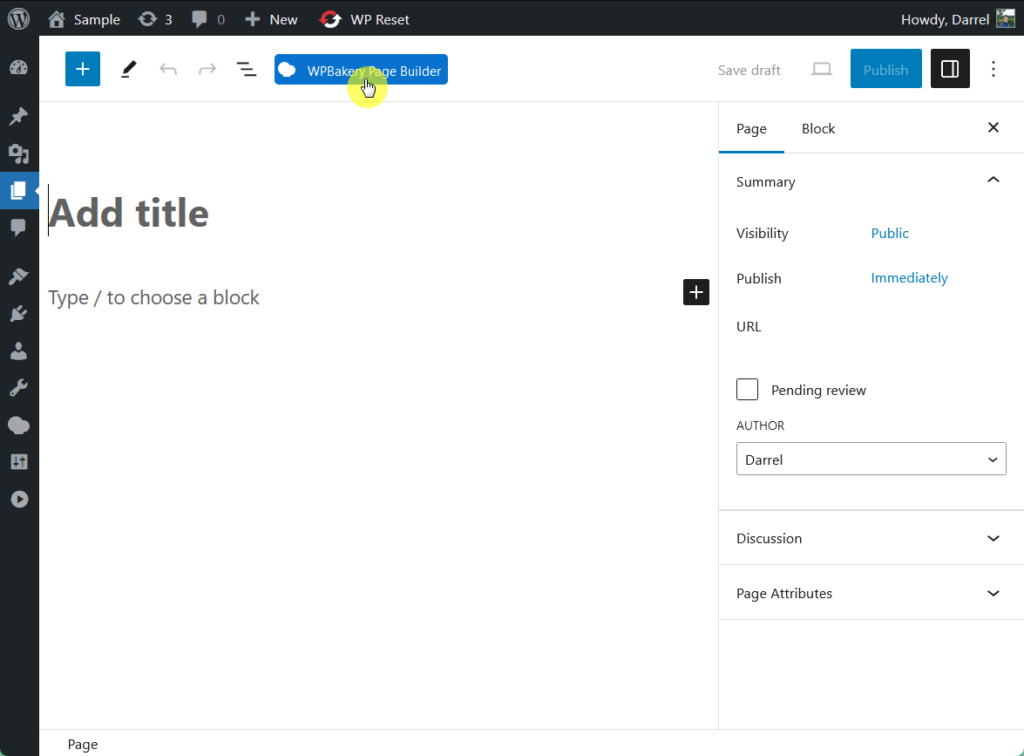The height and width of the screenshot is (756, 1024).
Task: Open Settings sliders icon in admin sidebar
Action: pyautogui.click(x=19, y=462)
